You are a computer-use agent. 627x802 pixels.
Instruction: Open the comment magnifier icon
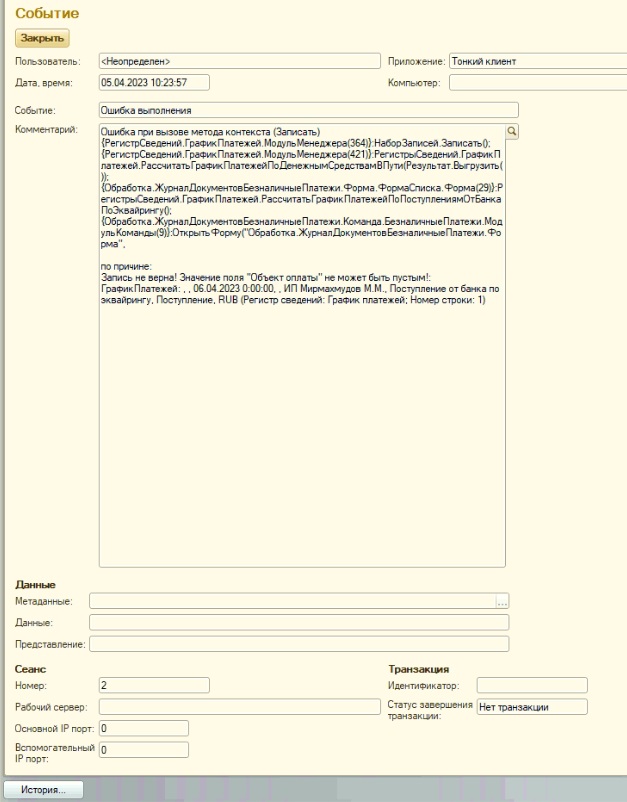coord(512,131)
